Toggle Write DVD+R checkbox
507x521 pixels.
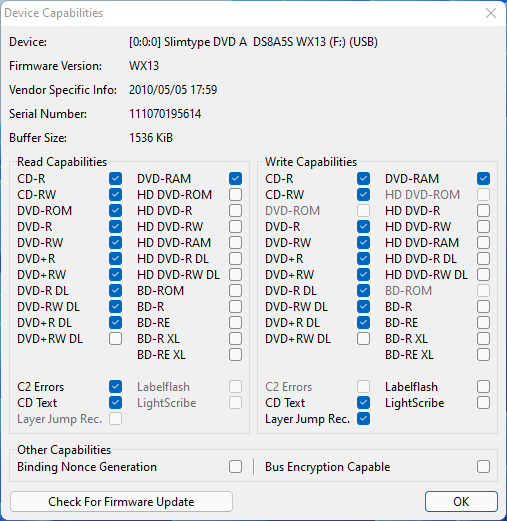(x=363, y=258)
